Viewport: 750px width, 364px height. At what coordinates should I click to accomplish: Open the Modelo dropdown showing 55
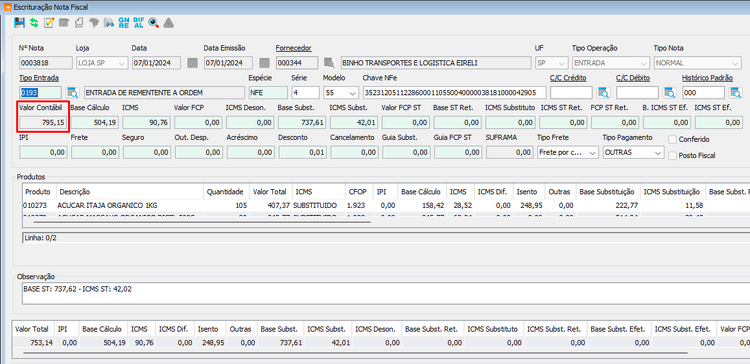click(x=341, y=92)
